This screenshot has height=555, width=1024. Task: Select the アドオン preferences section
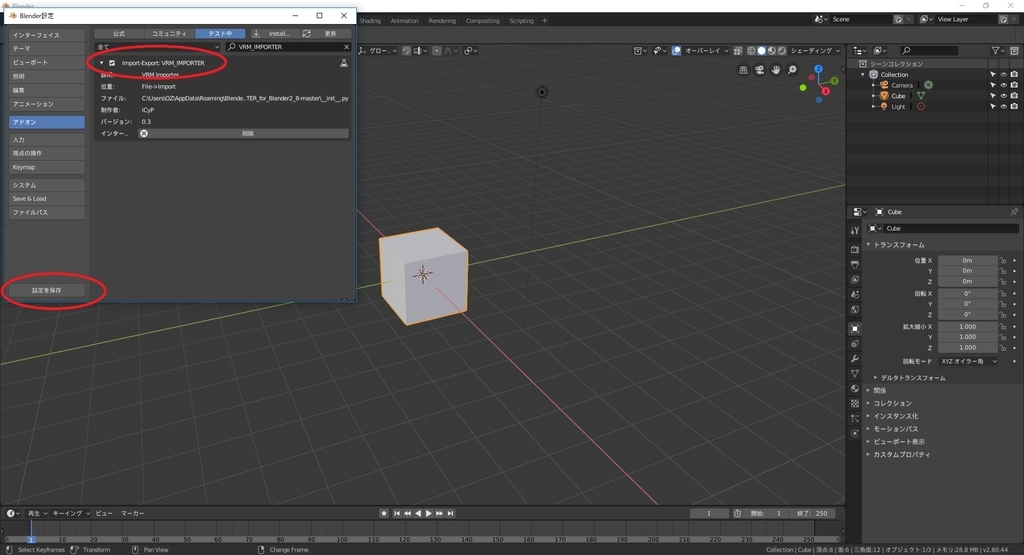47,122
